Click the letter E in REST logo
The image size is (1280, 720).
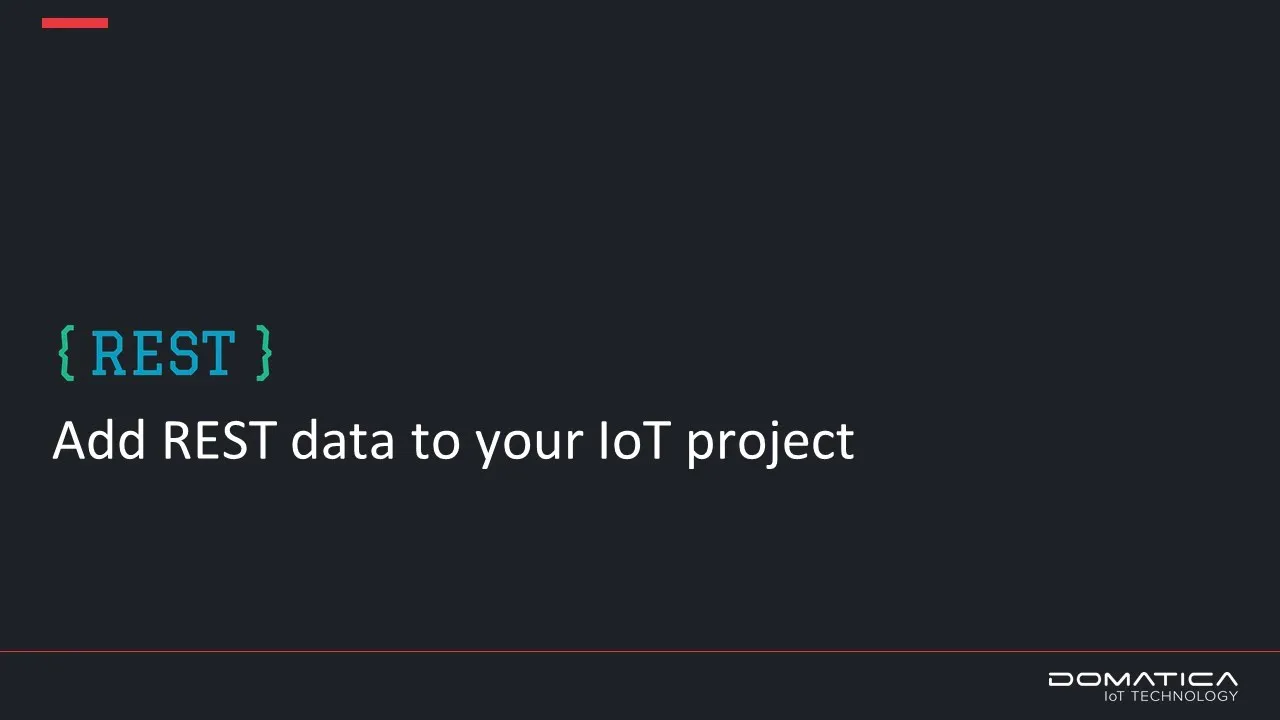point(145,354)
